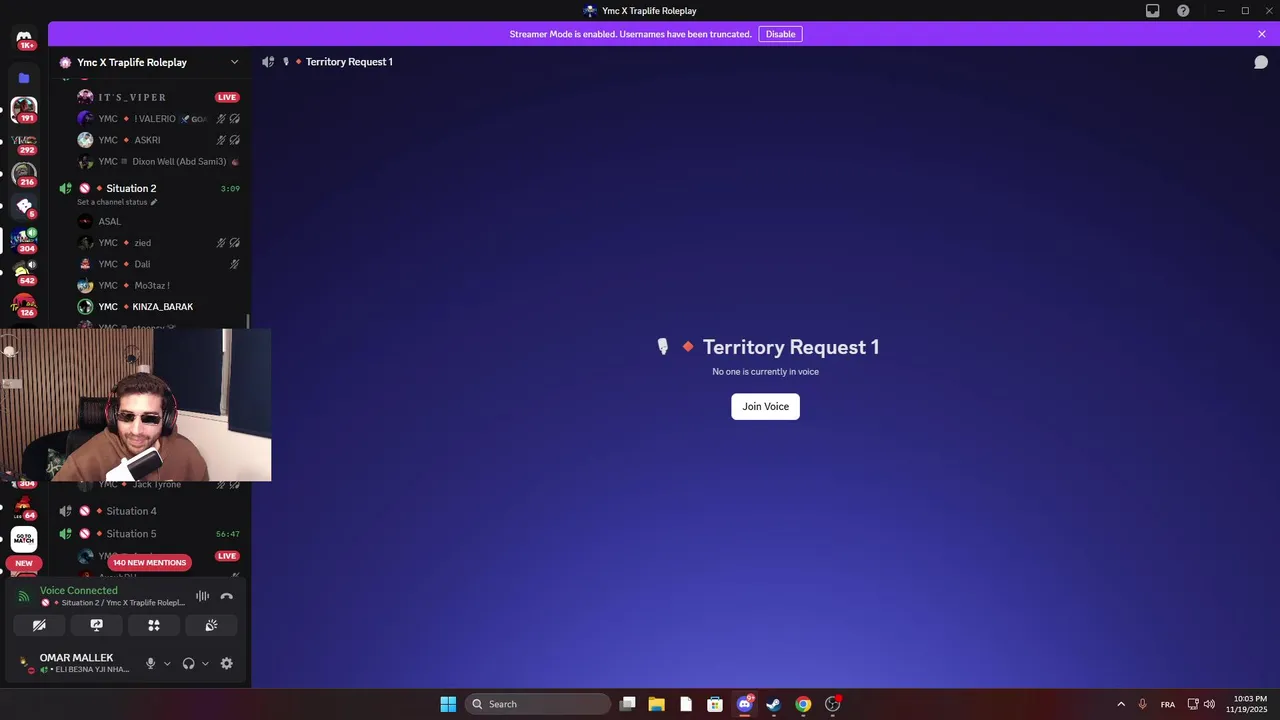Switch FRA keyboard language indicator
The height and width of the screenshot is (720, 1280).
[x=1168, y=704]
